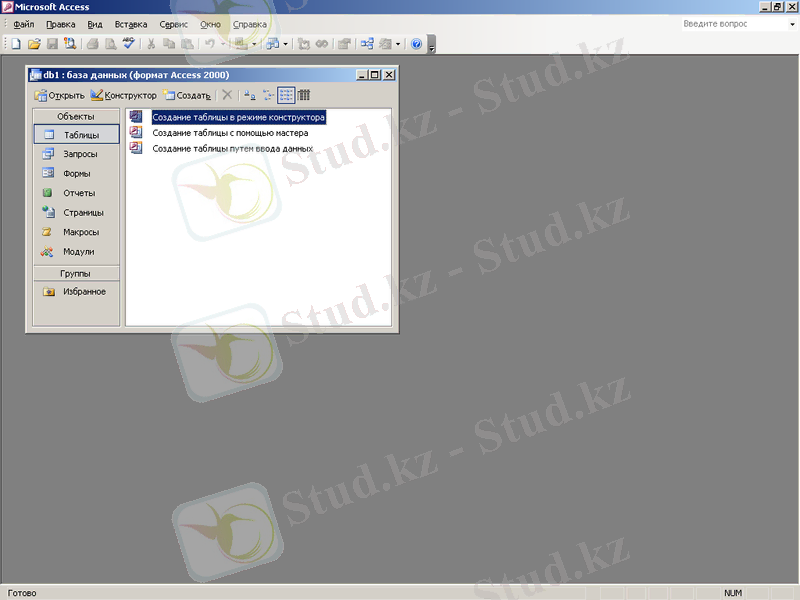Click the New Object toolbar icon

385,44
